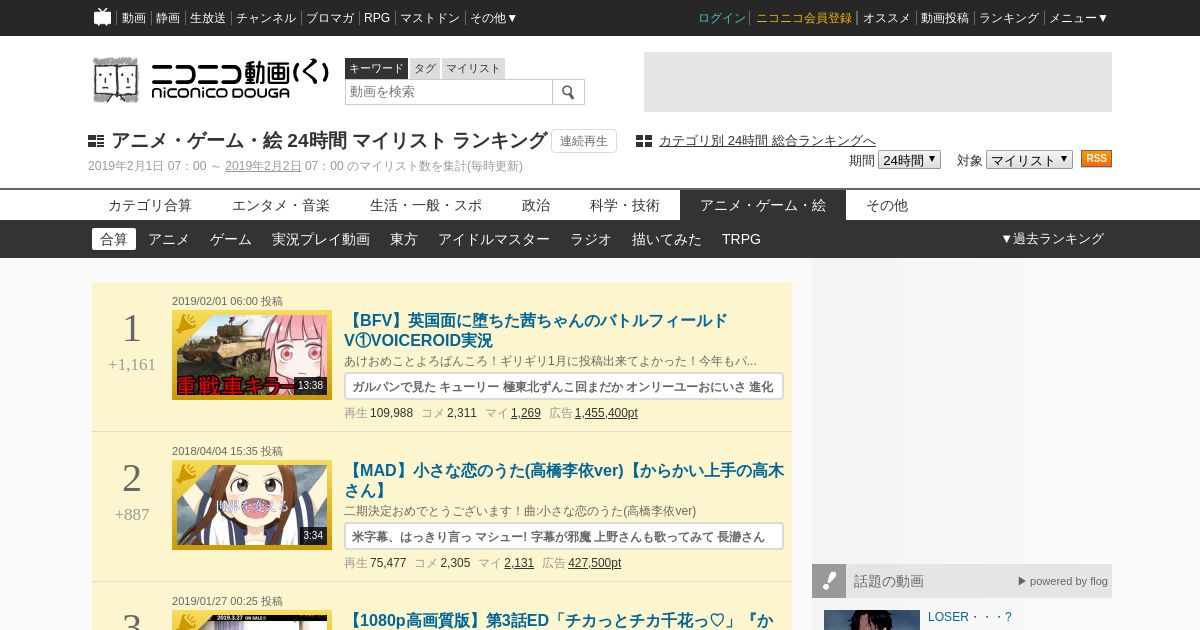Select アイドルマスター subcategory

(494, 239)
